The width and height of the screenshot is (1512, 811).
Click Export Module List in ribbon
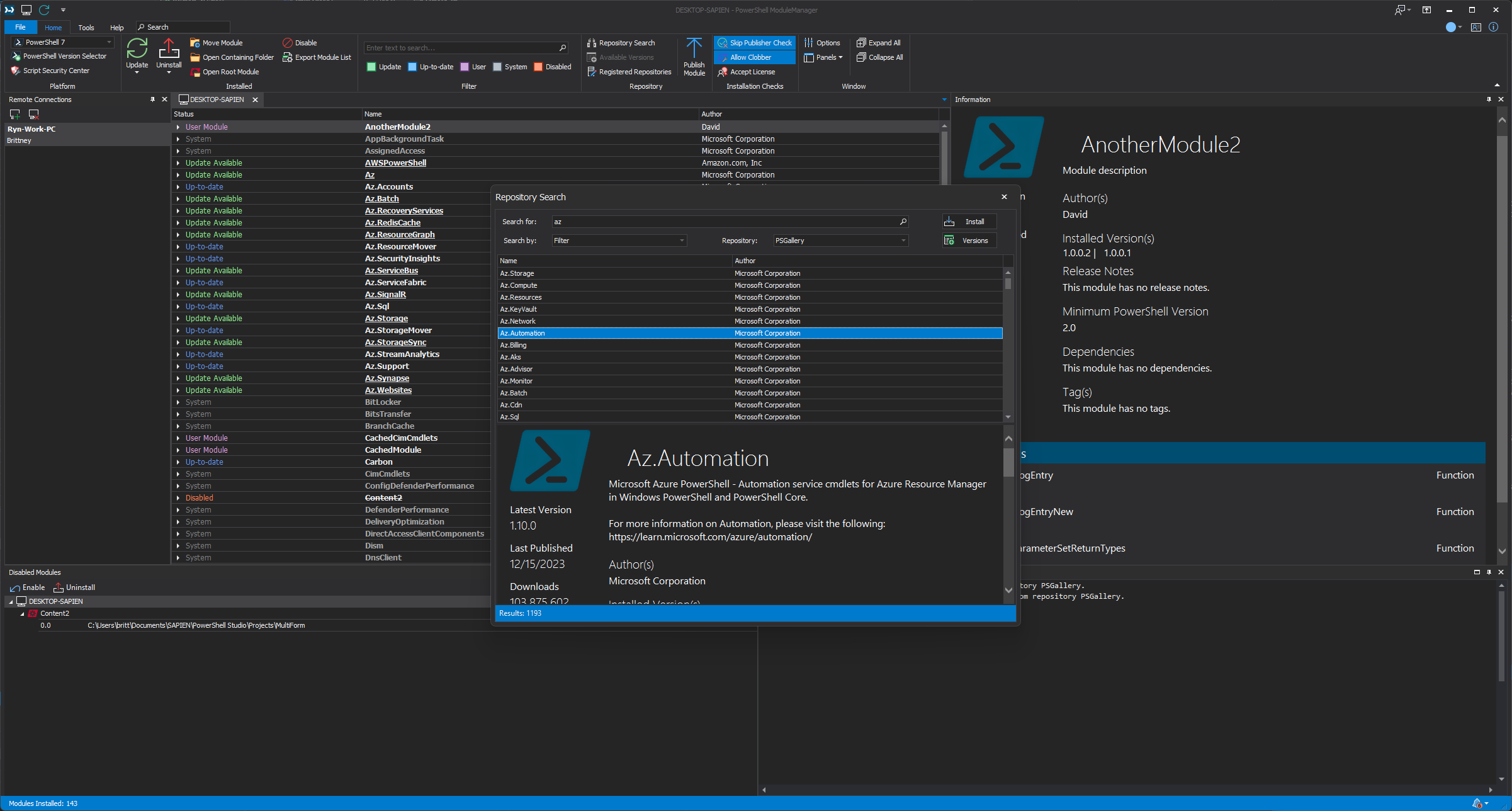click(x=317, y=57)
